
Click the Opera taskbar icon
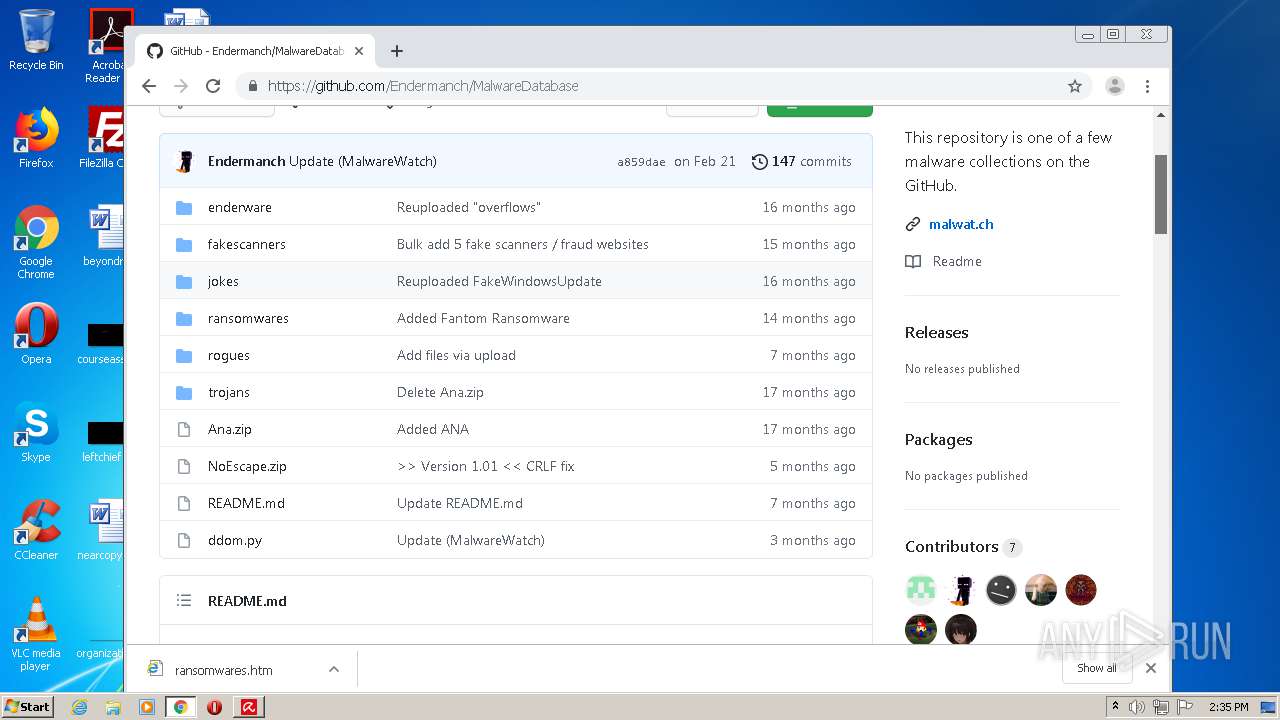click(214, 707)
